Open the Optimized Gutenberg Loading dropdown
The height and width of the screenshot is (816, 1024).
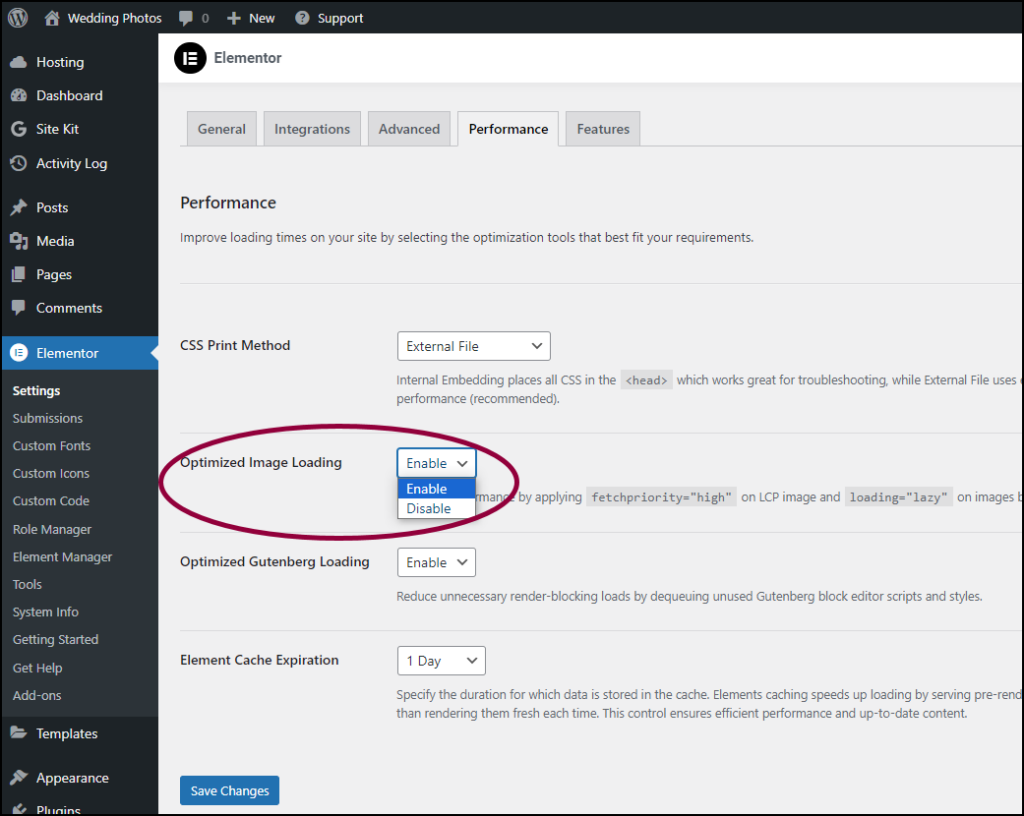click(436, 562)
